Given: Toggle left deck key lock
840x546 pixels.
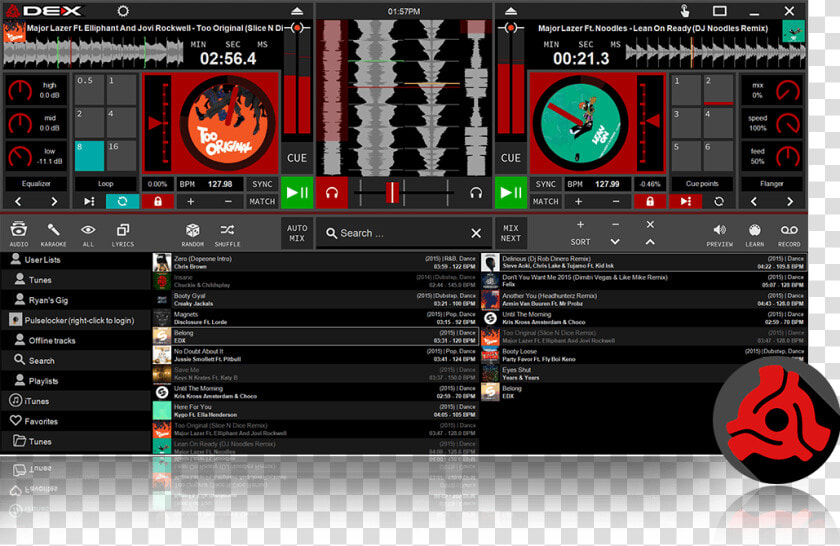Looking at the screenshot, I should [158, 201].
